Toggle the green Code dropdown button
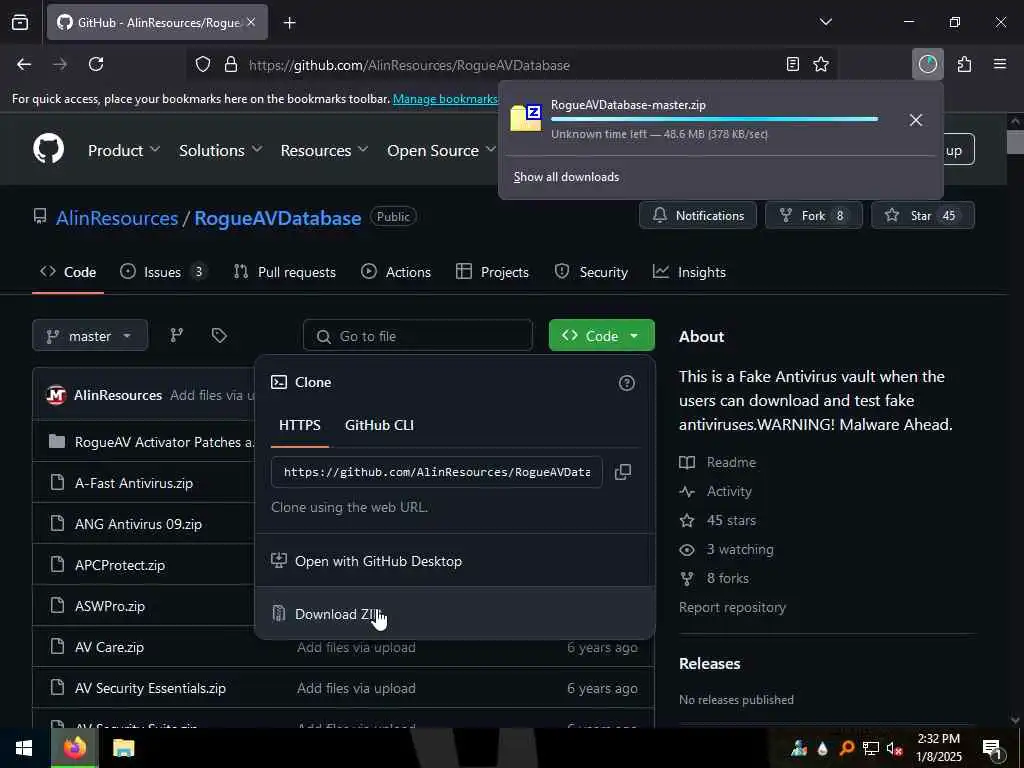 click(x=601, y=336)
